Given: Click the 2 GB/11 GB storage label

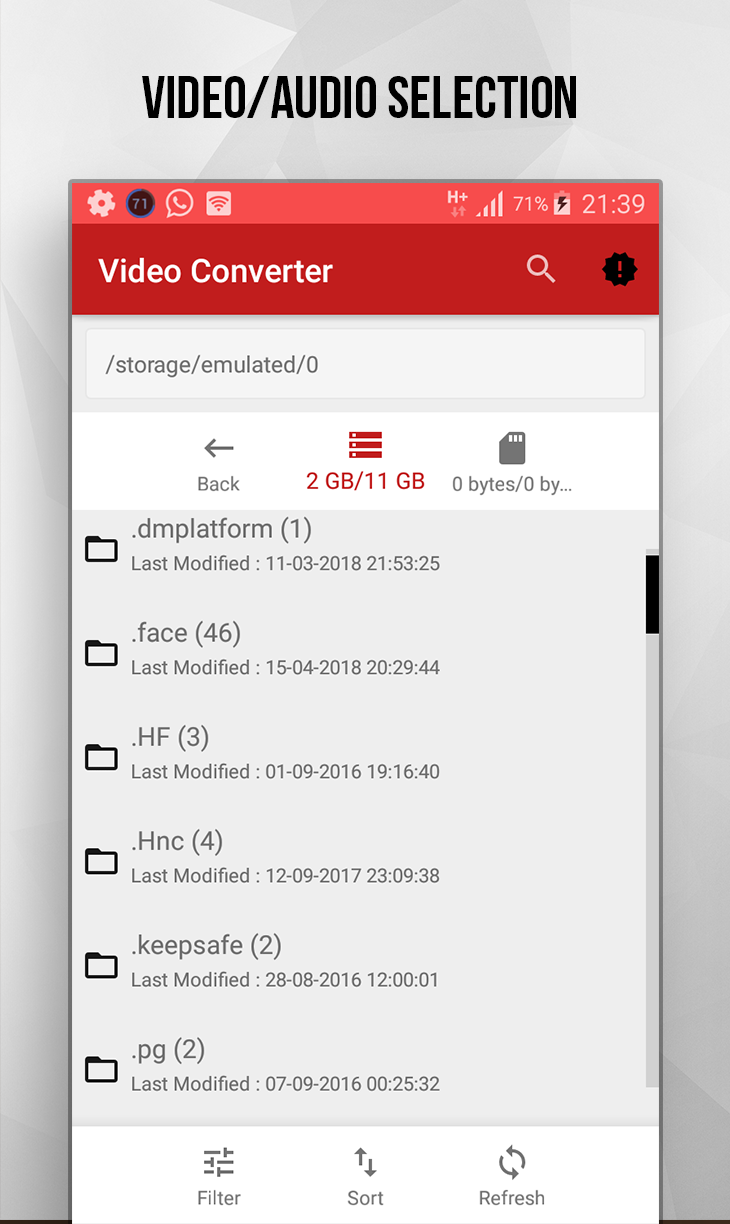Looking at the screenshot, I should [365, 481].
